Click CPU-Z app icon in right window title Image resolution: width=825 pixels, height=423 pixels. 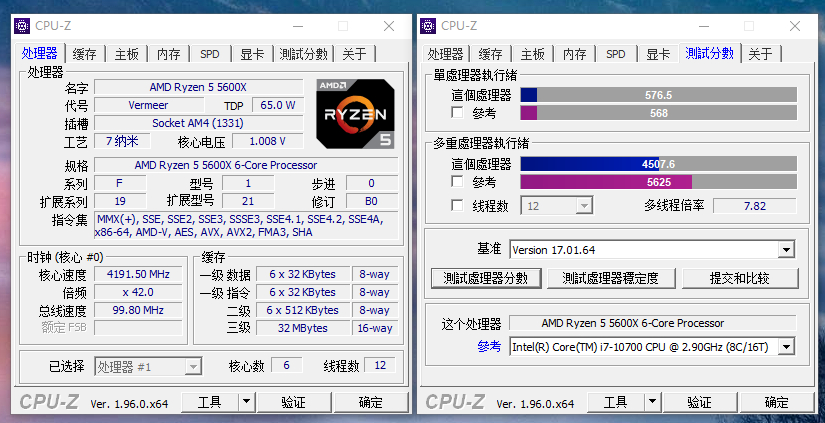428,26
